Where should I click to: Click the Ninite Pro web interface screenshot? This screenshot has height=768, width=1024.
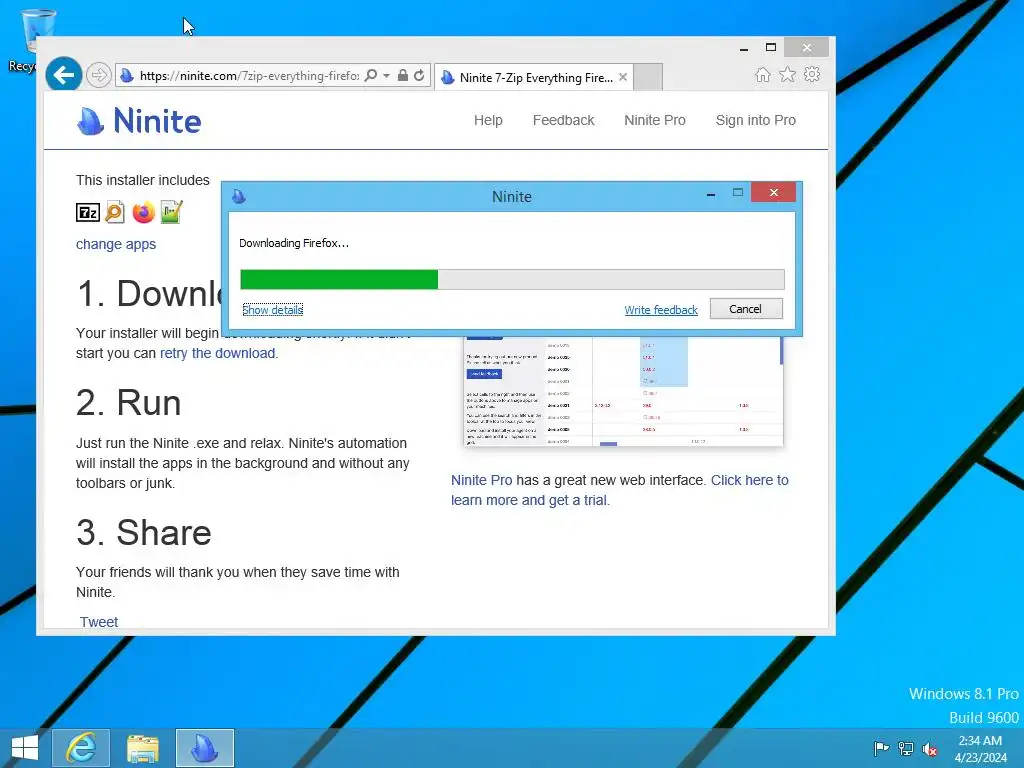click(x=623, y=391)
